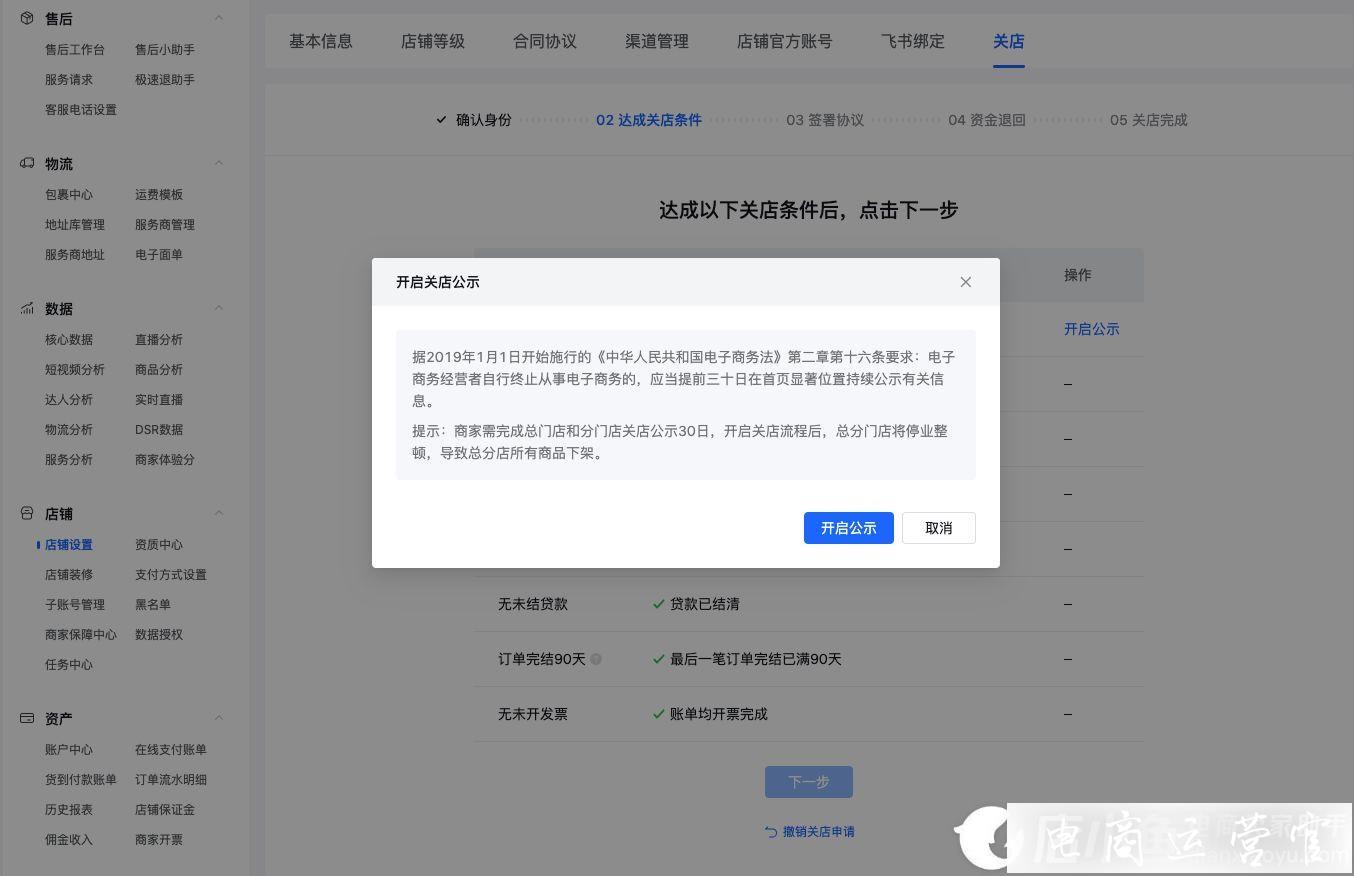Open the 渠道管理 tab
The image size is (1354, 876).
(x=657, y=41)
